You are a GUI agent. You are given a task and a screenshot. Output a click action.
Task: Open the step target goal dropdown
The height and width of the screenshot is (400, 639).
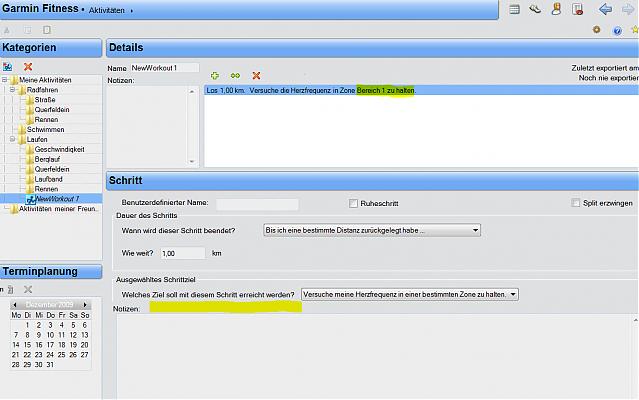point(410,294)
